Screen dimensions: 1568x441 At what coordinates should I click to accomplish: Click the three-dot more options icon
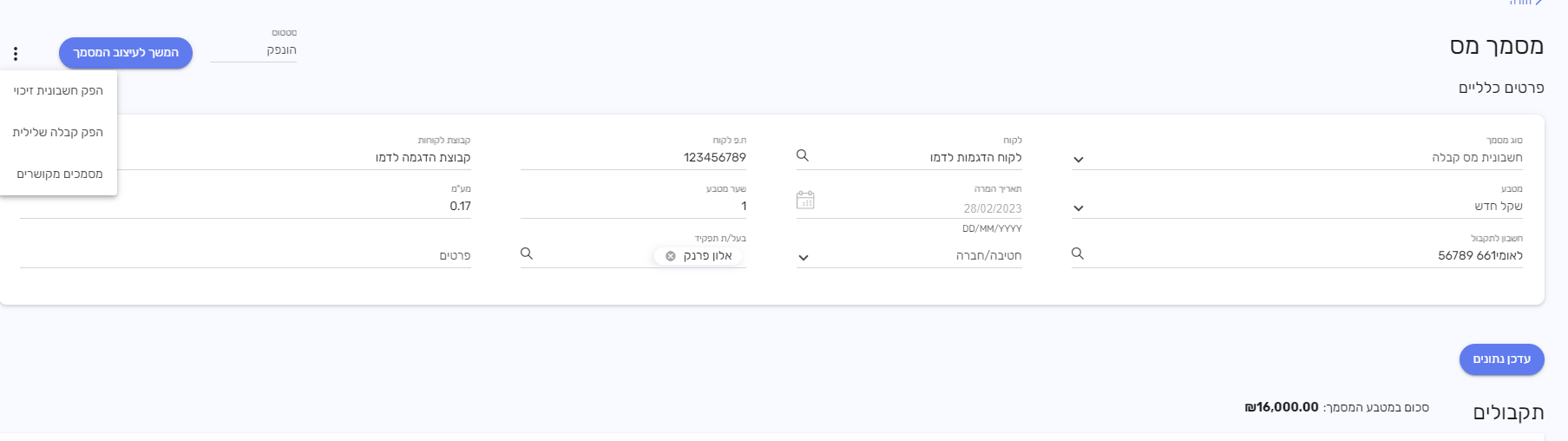16,54
